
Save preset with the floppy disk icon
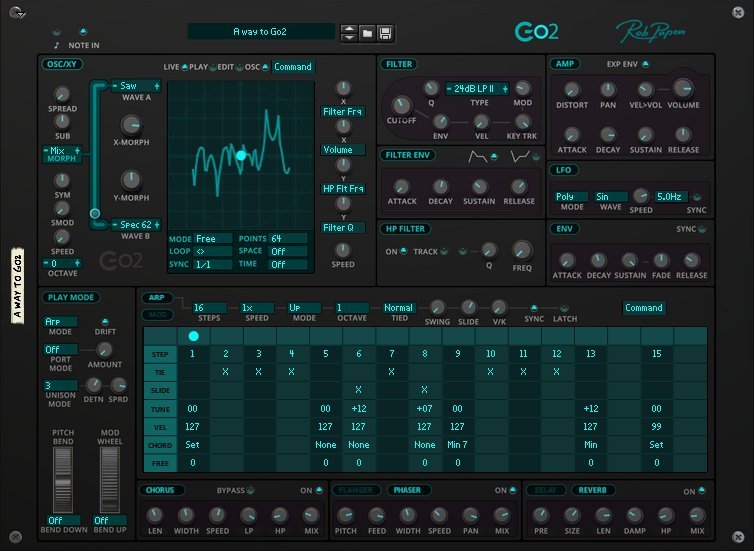(x=385, y=34)
